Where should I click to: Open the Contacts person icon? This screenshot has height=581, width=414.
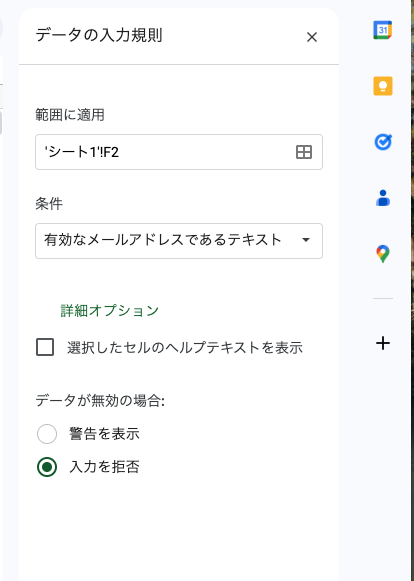click(x=382, y=198)
